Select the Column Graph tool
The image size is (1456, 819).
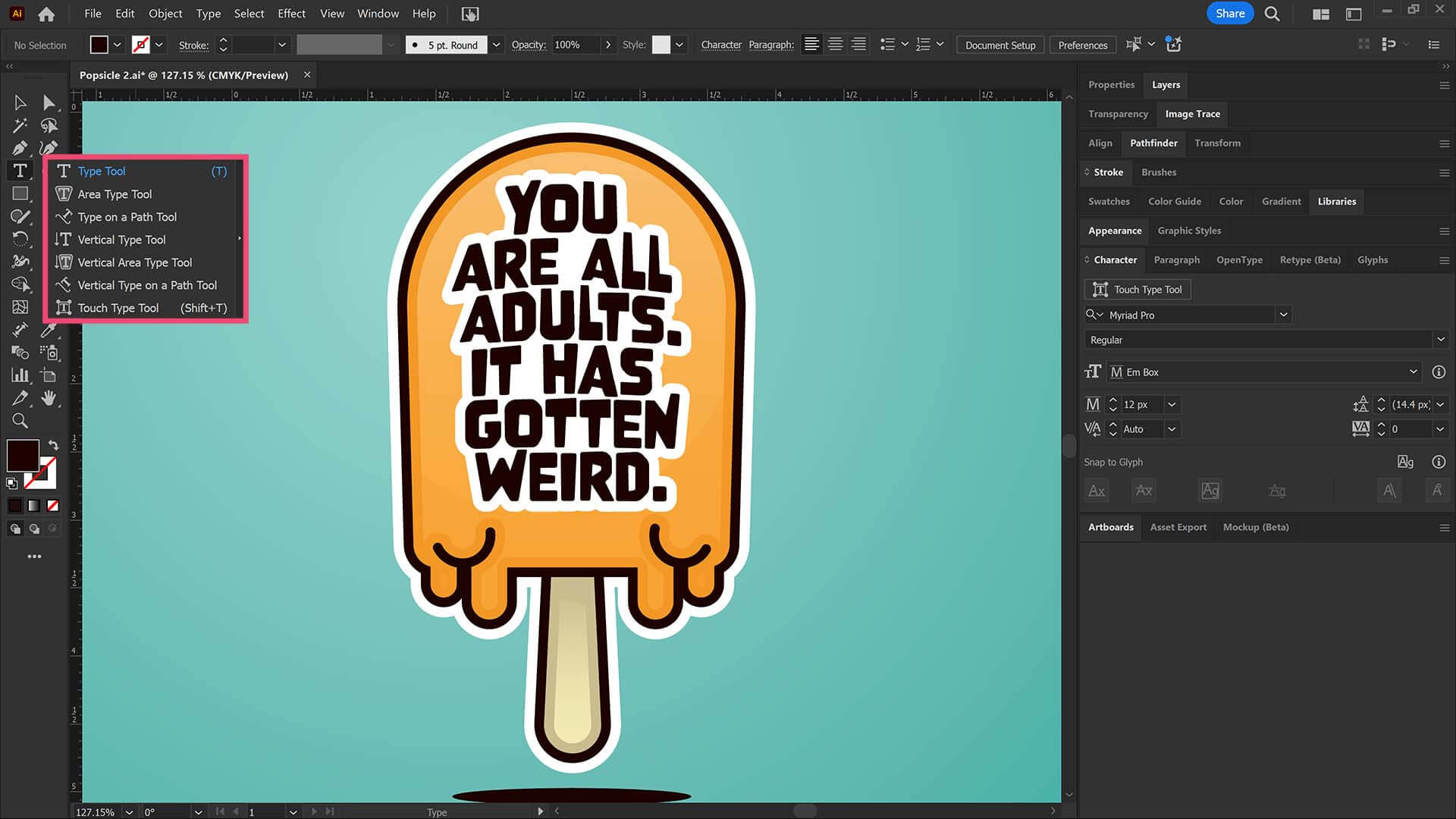tap(20, 375)
